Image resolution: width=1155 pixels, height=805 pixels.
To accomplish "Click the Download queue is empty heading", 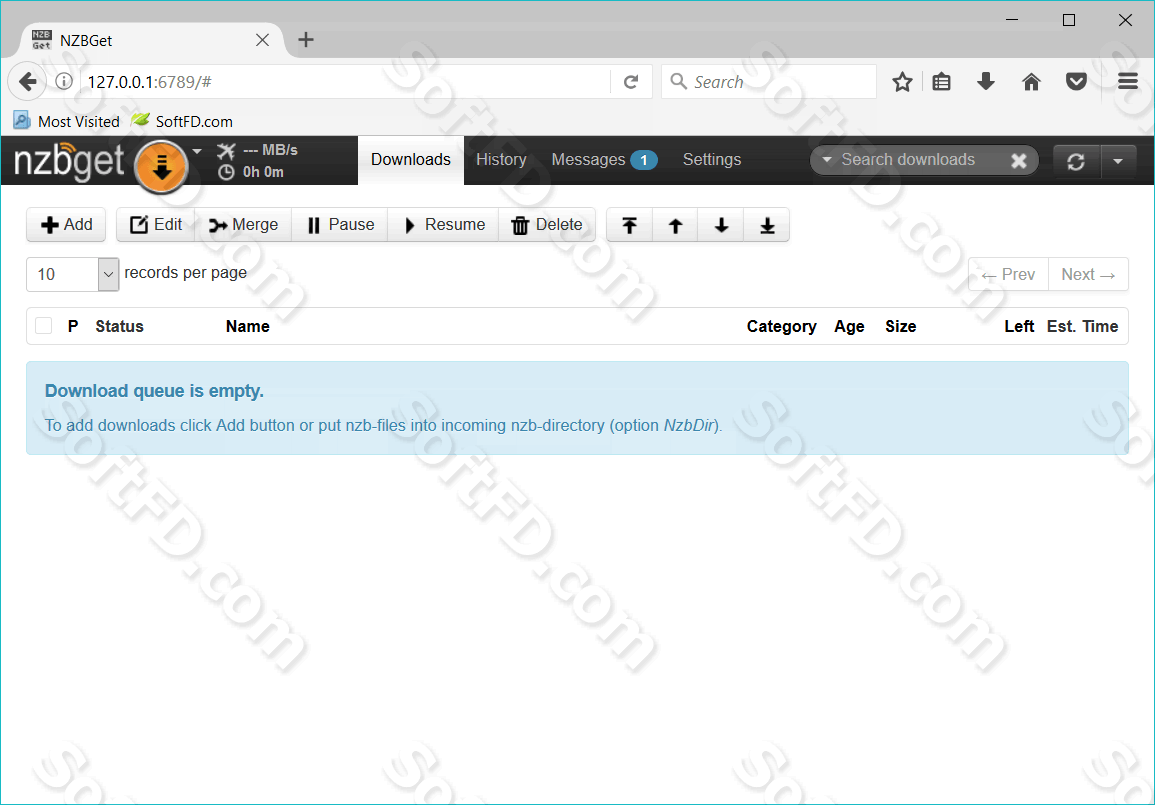I will coord(154,391).
